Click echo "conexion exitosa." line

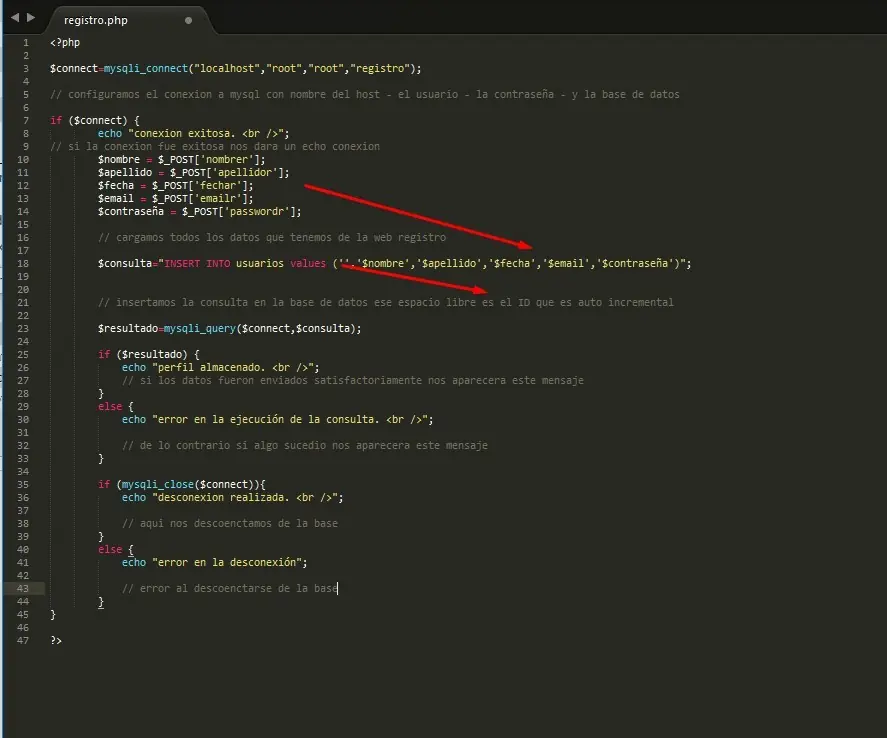coord(193,133)
